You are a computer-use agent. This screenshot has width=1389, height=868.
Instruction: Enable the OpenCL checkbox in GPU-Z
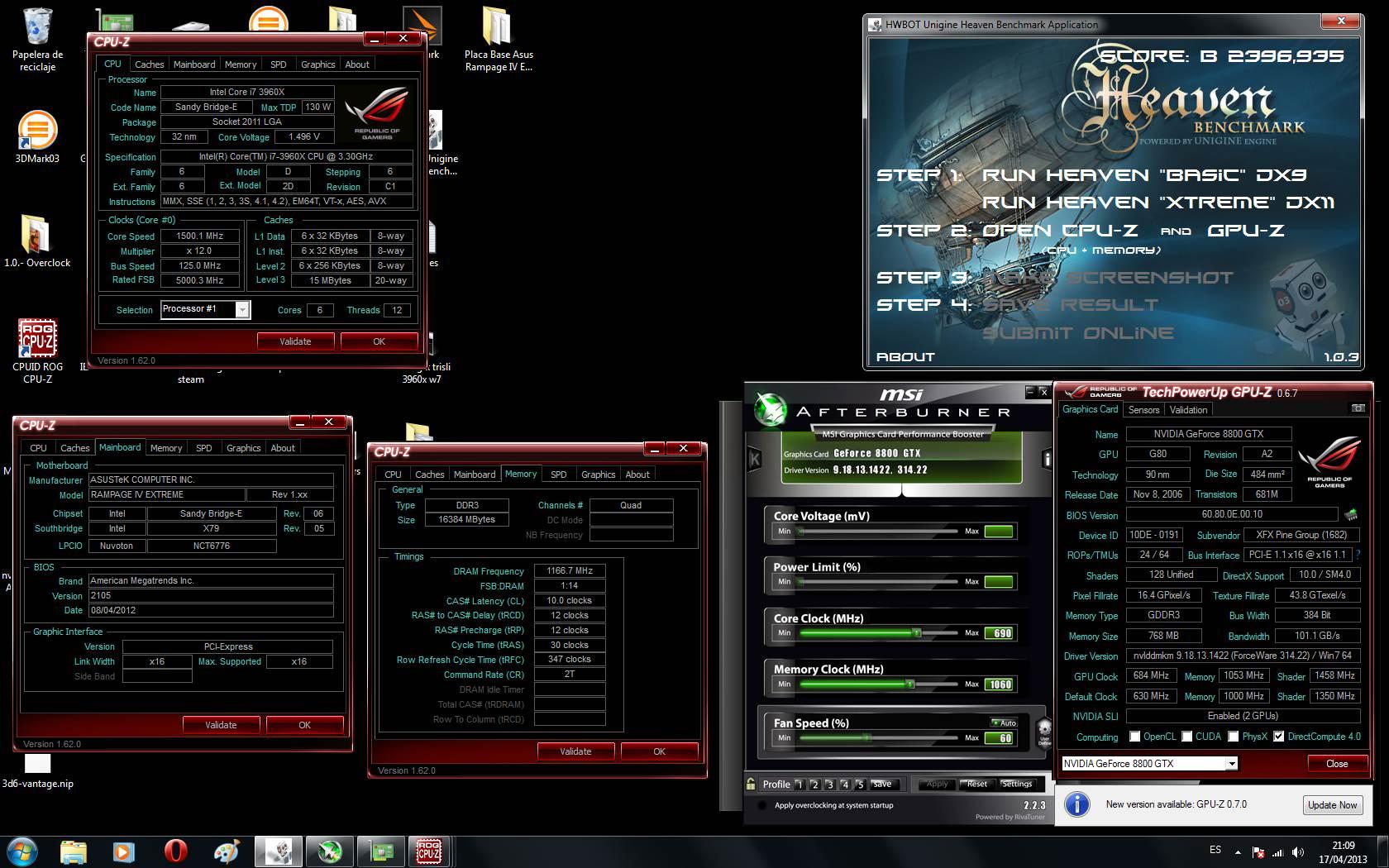coord(1135,737)
